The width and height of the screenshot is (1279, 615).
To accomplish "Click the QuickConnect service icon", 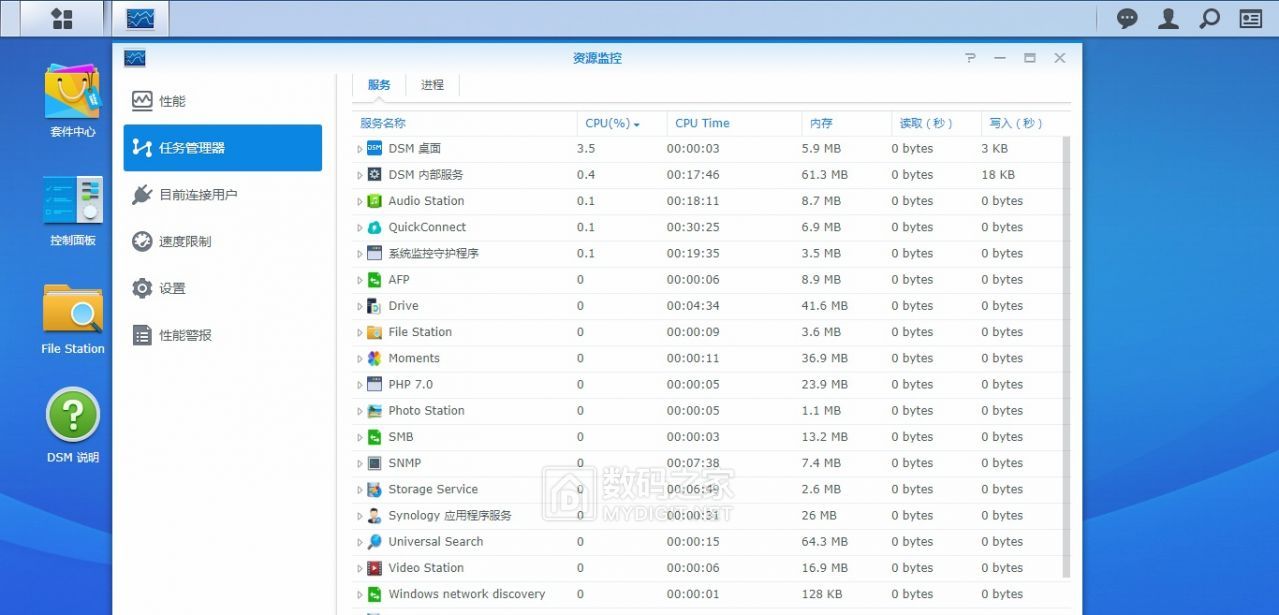I will (x=374, y=227).
